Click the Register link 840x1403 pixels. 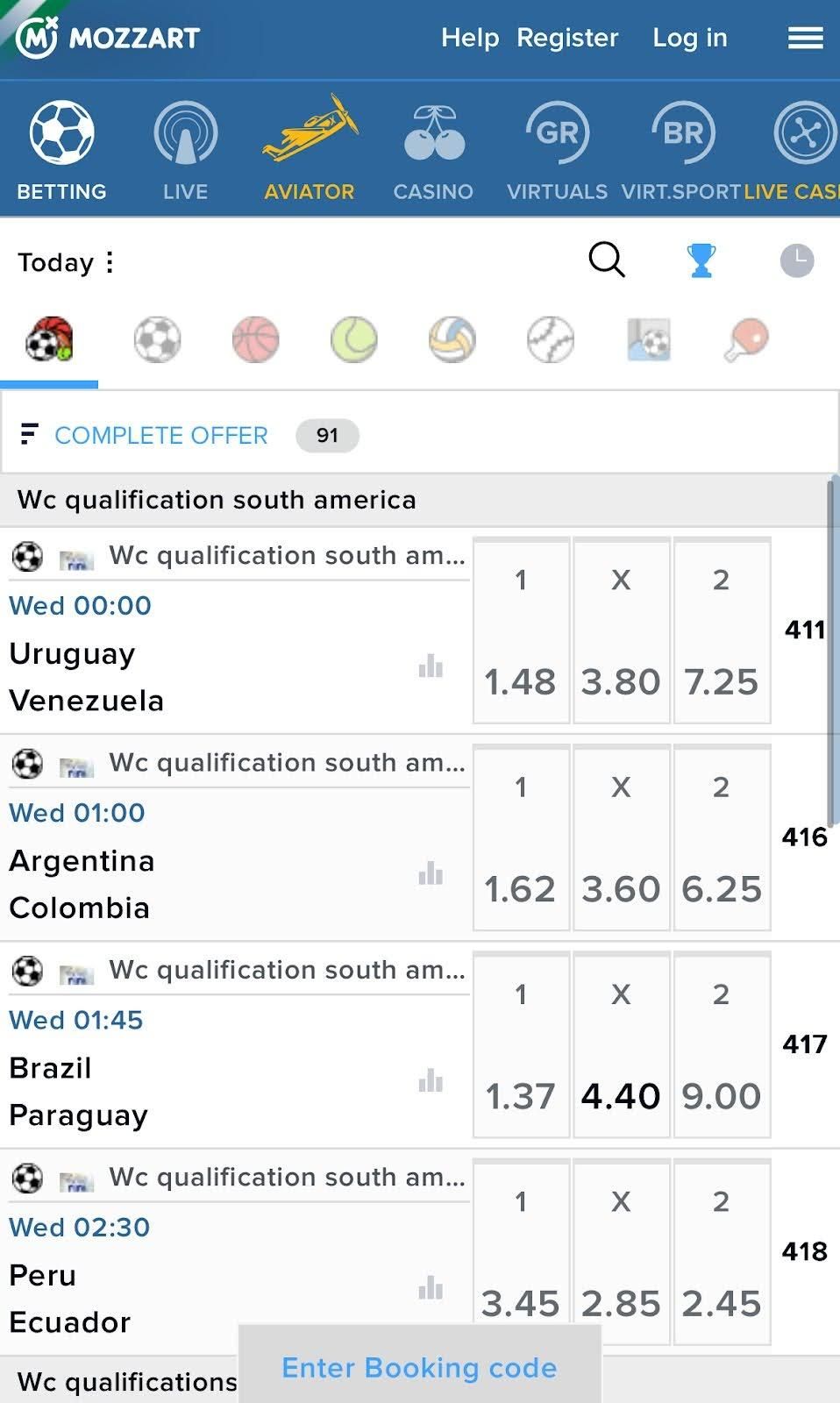(567, 38)
